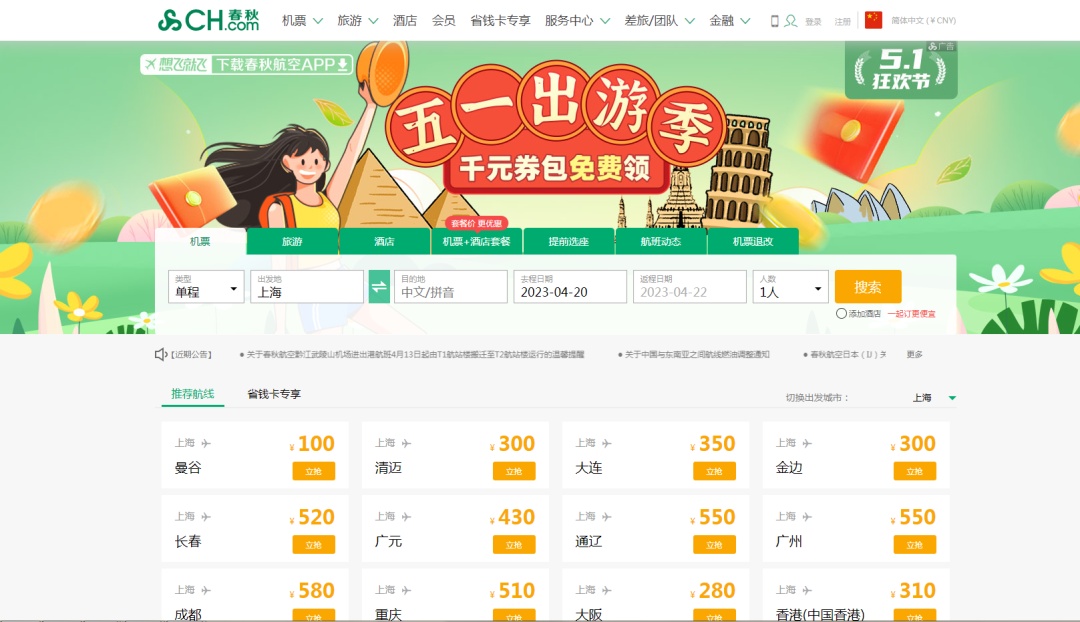Click the download app banner 下载春秋航空APP

tap(247, 64)
